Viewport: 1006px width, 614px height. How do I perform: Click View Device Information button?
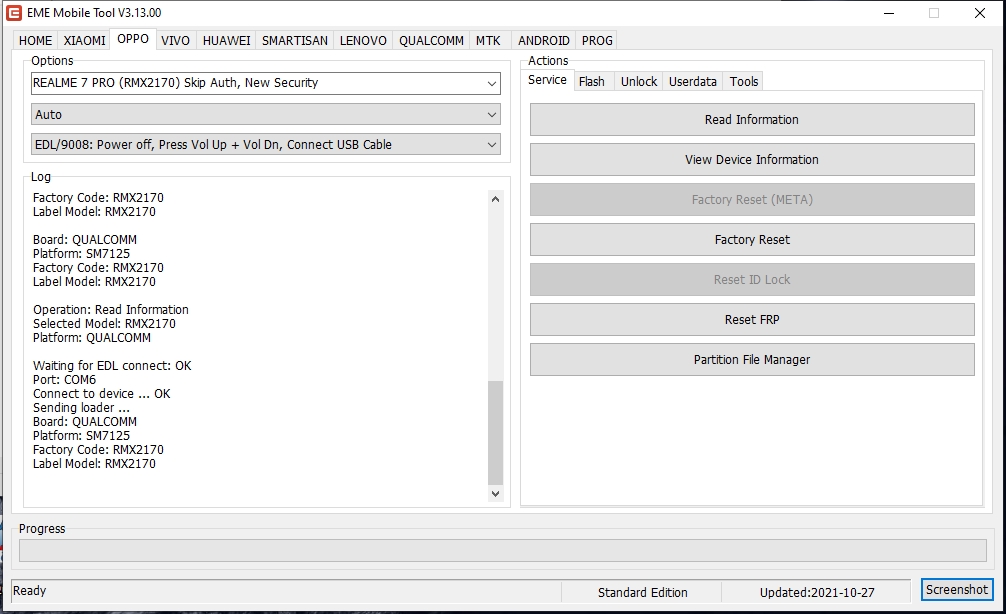coord(752,160)
